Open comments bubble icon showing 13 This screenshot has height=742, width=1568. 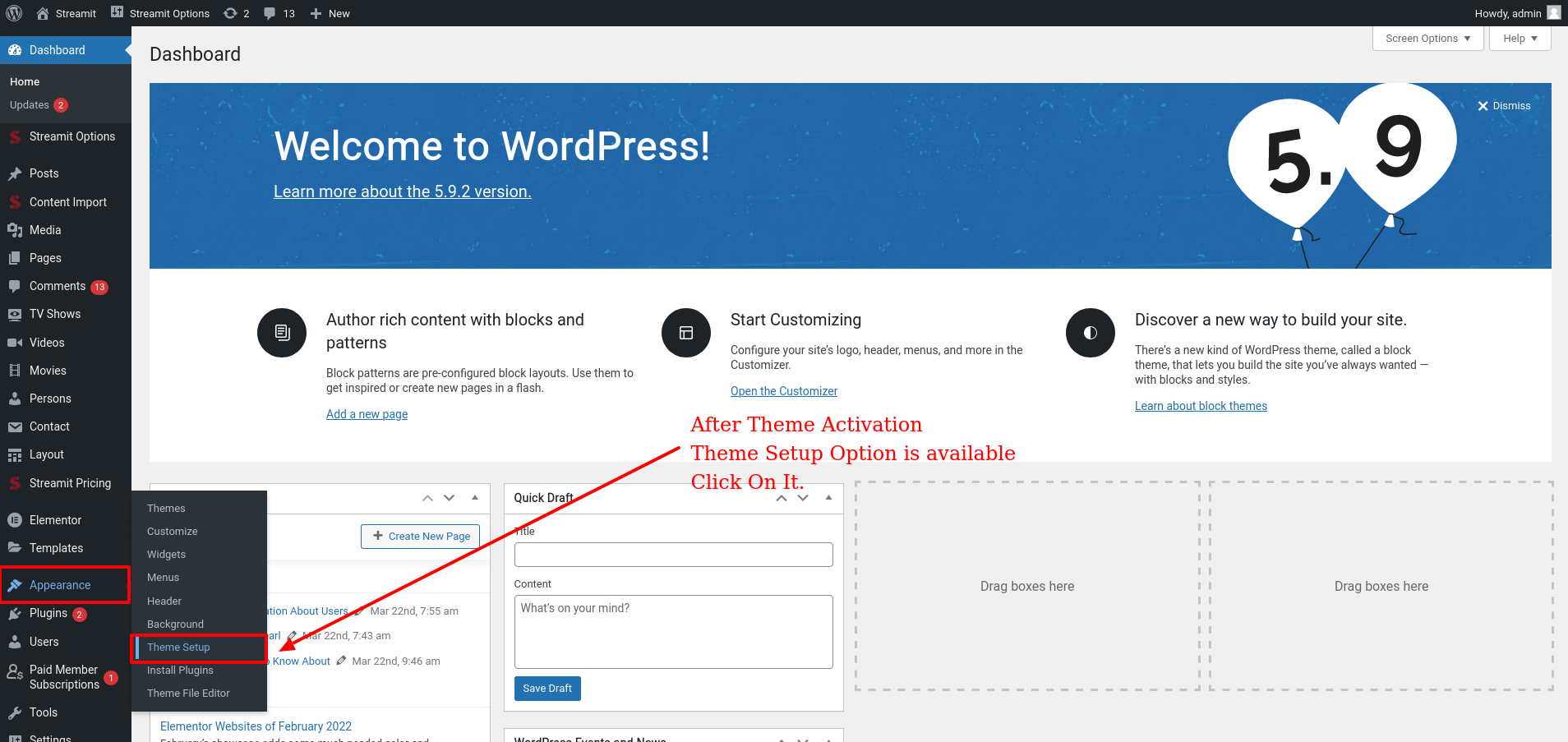tap(279, 13)
